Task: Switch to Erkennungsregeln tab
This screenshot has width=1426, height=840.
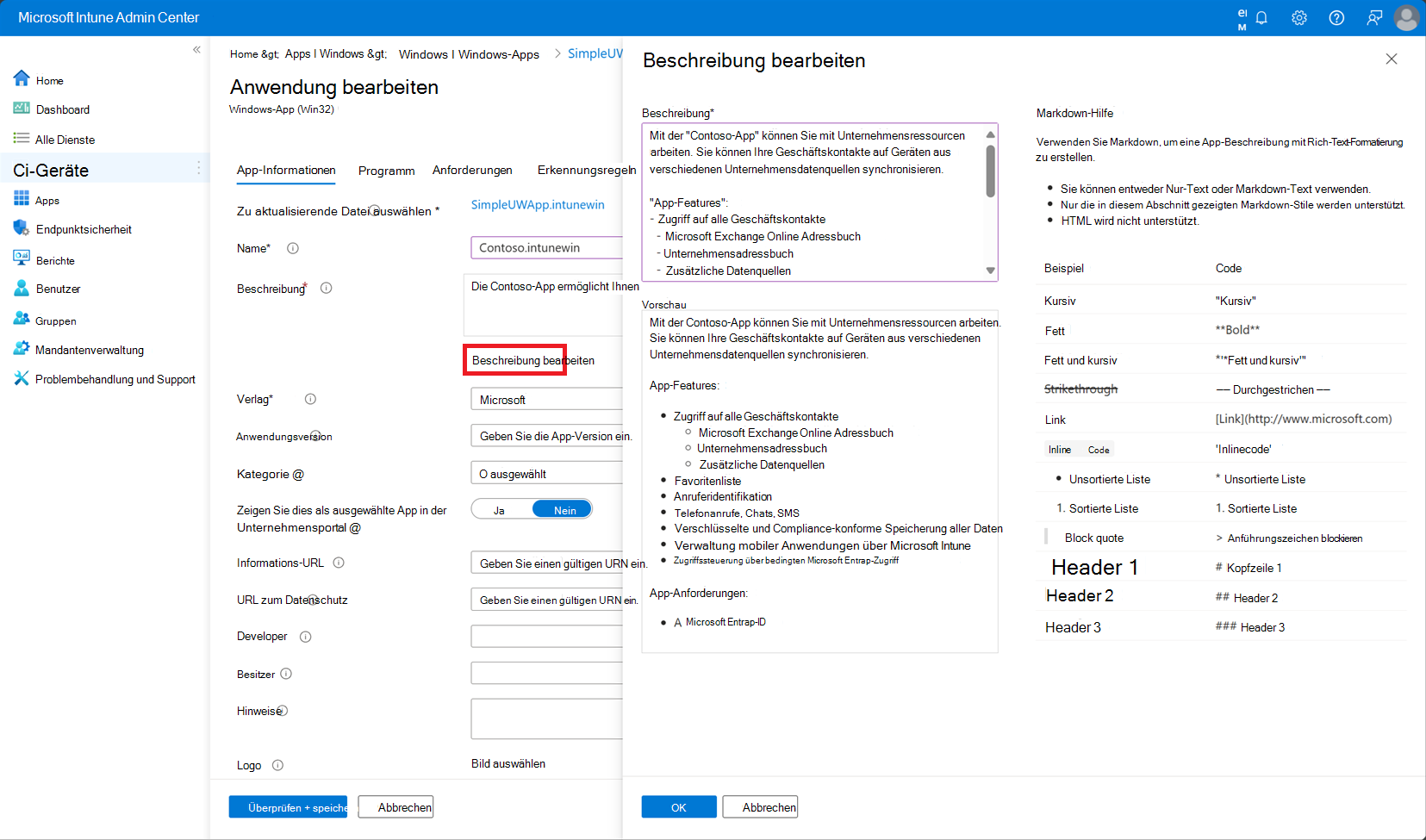Action: (586, 171)
